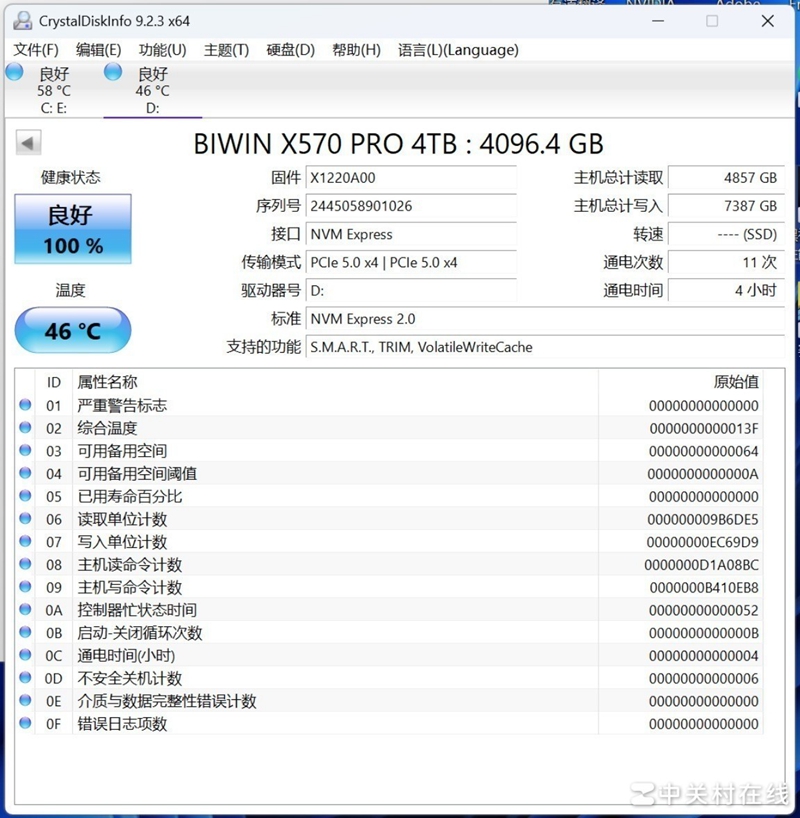Click status dot for attribute 03 可用备用空间
Image resolution: width=800 pixels, height=818 pixels.
[25, 450]
